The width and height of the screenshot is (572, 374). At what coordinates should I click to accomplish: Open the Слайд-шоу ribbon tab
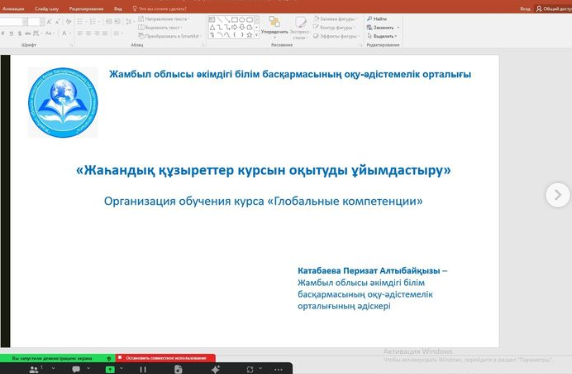coord(47,9)
